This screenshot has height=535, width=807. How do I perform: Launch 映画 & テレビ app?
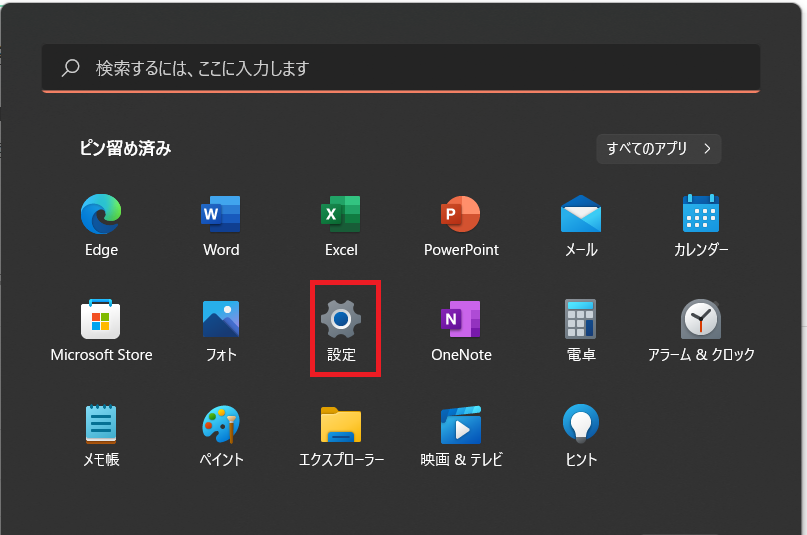pyautogui.click(x=461, y=435)
